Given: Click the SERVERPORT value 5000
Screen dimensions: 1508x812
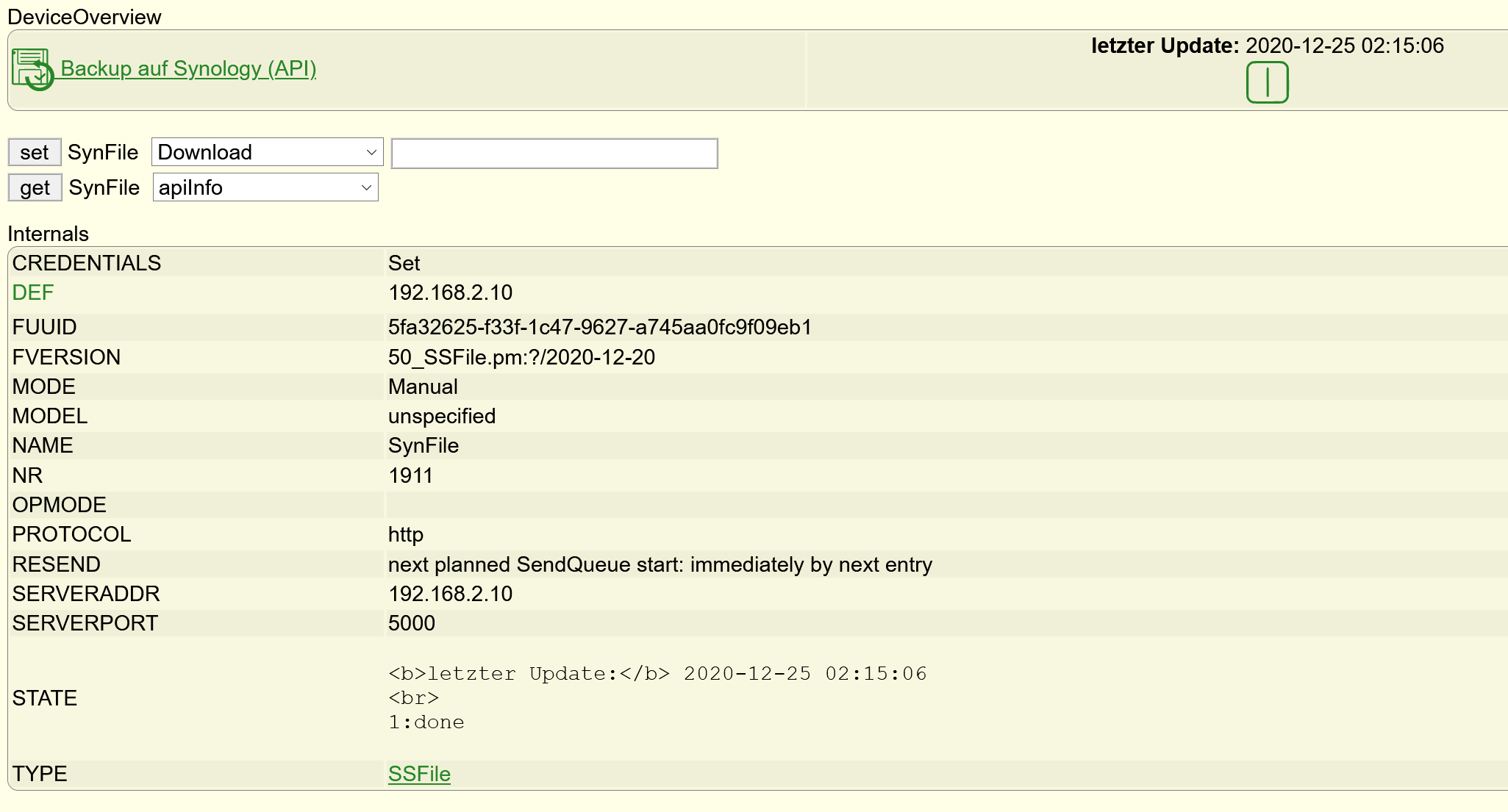Looking at the screenshot, I should pyautogui.click(x=412, y=623).
